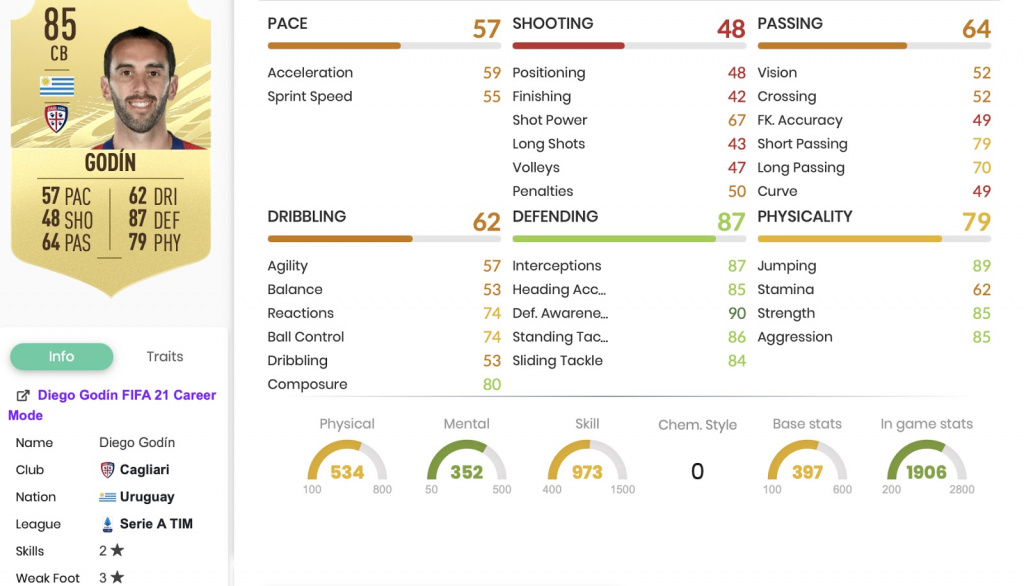This screenshot has width=1024, height=586.
Task: Click the Cagliari club crest on the player card
Action: pos(56,119)
